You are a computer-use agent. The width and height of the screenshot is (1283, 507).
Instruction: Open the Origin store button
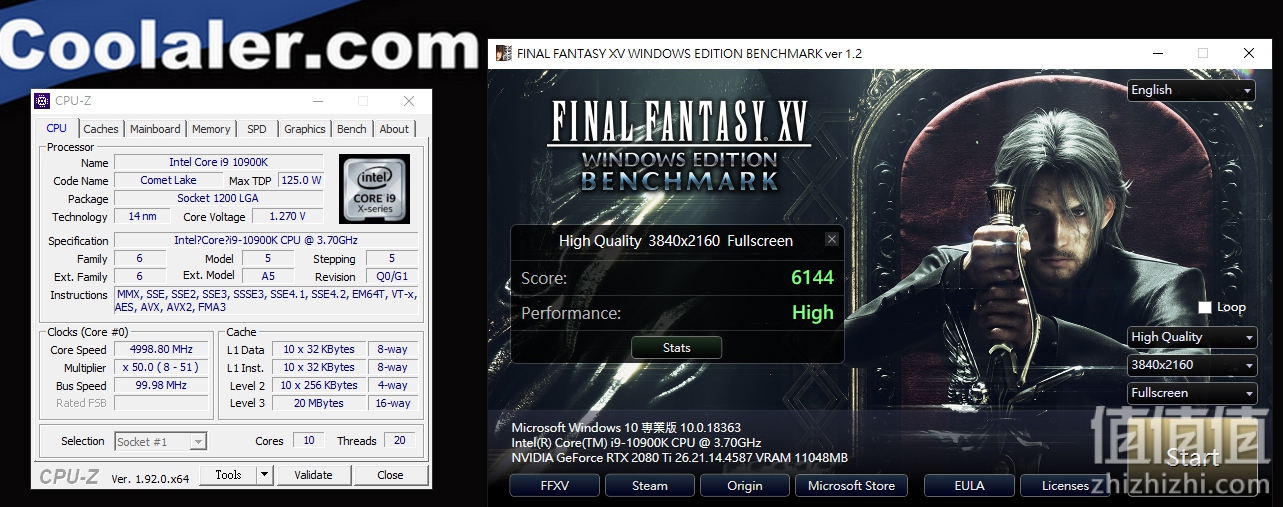tap(745, 486)
